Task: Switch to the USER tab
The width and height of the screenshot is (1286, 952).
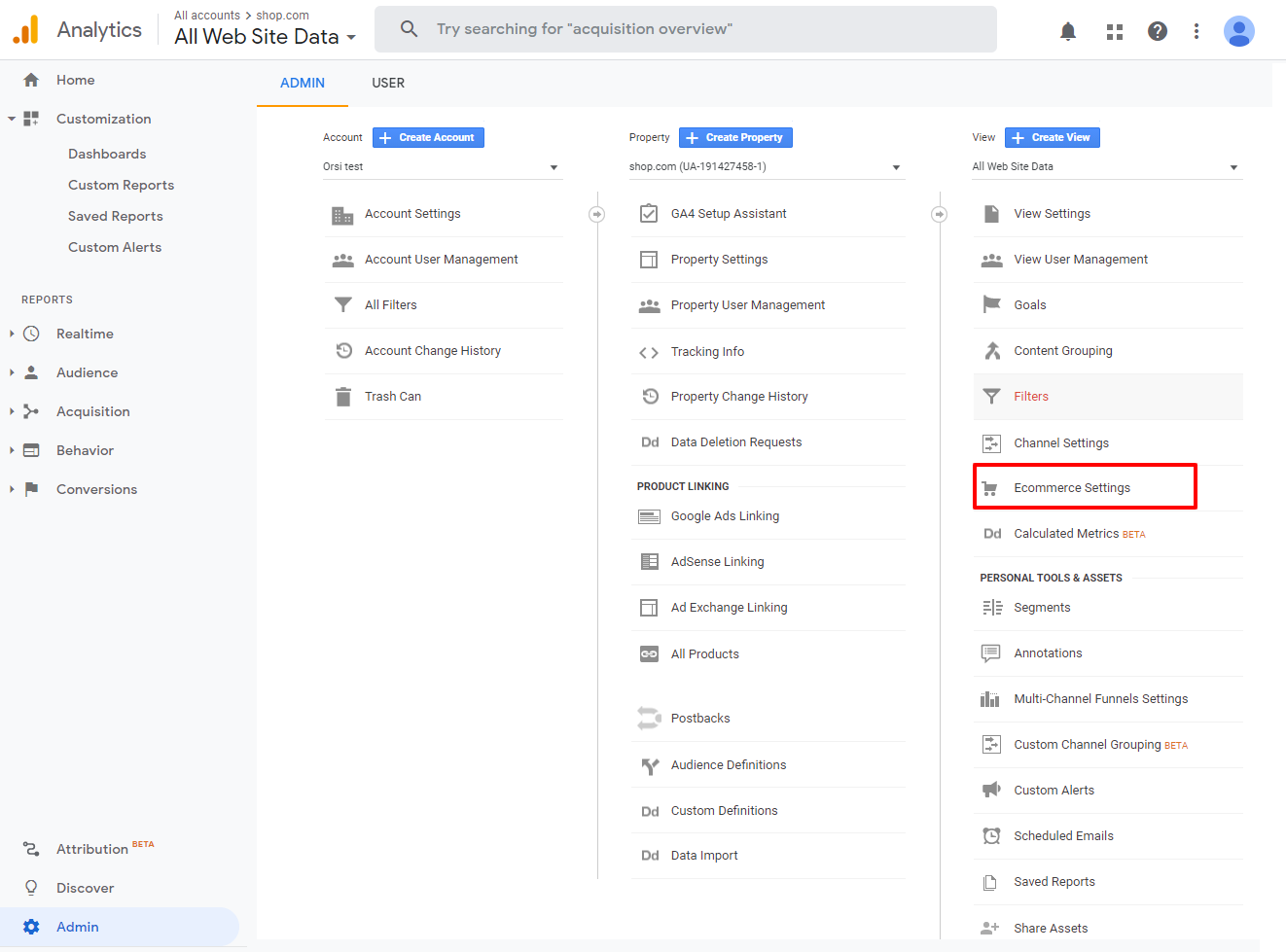Action: point(388,83)
